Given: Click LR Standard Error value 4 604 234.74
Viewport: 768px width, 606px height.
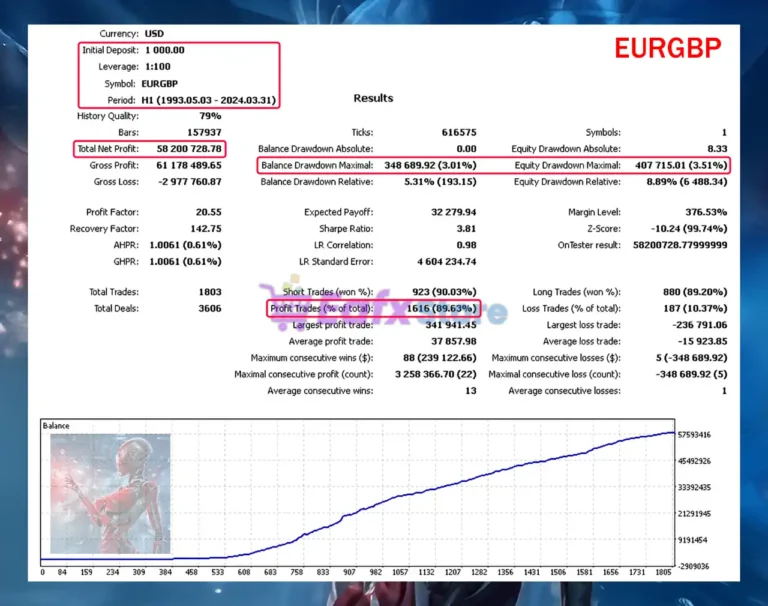Looking at the screenshot, I should [447, 262].
